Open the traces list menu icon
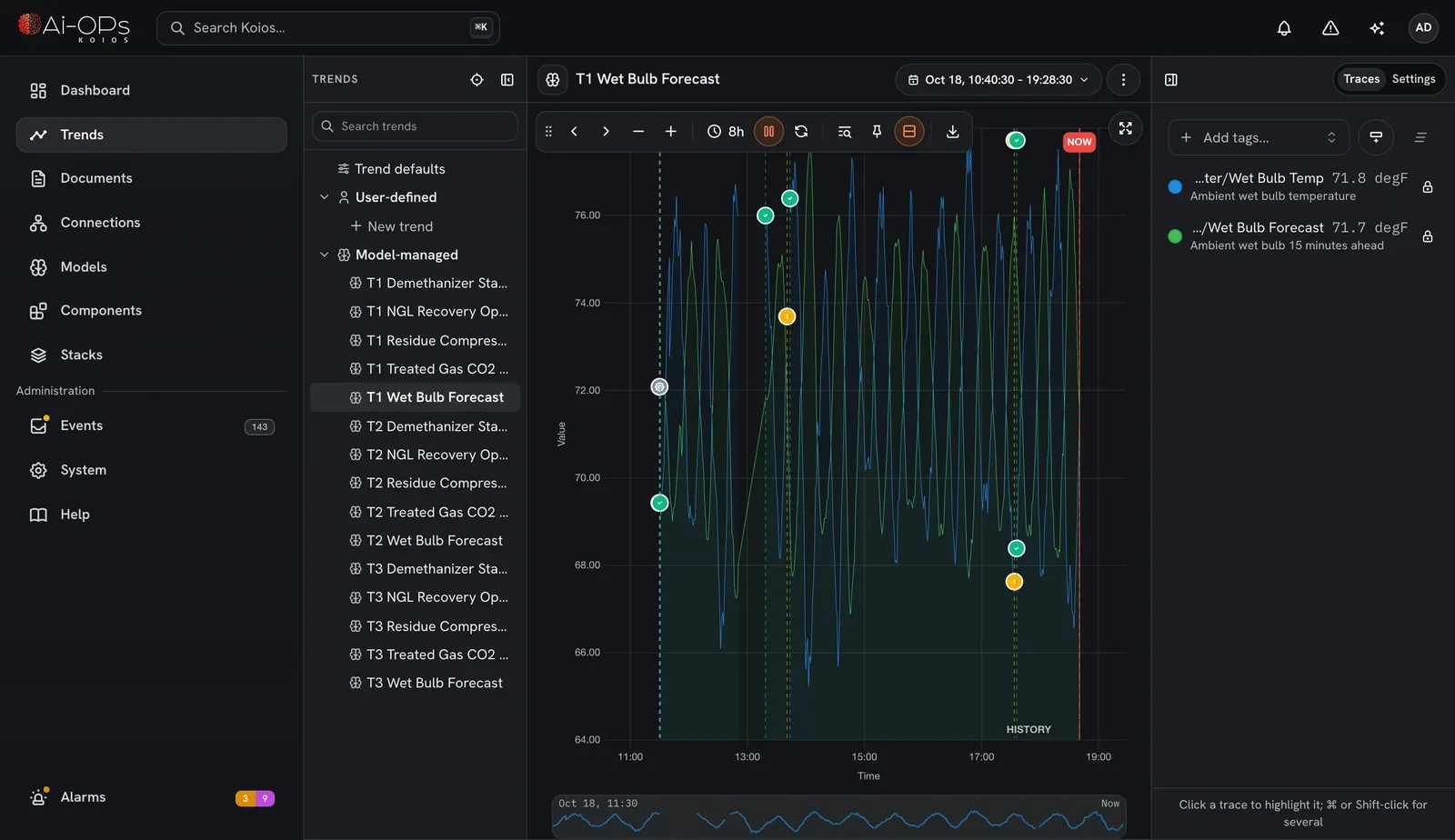This screenshot has height=840, width=1455. point(1420,137)
